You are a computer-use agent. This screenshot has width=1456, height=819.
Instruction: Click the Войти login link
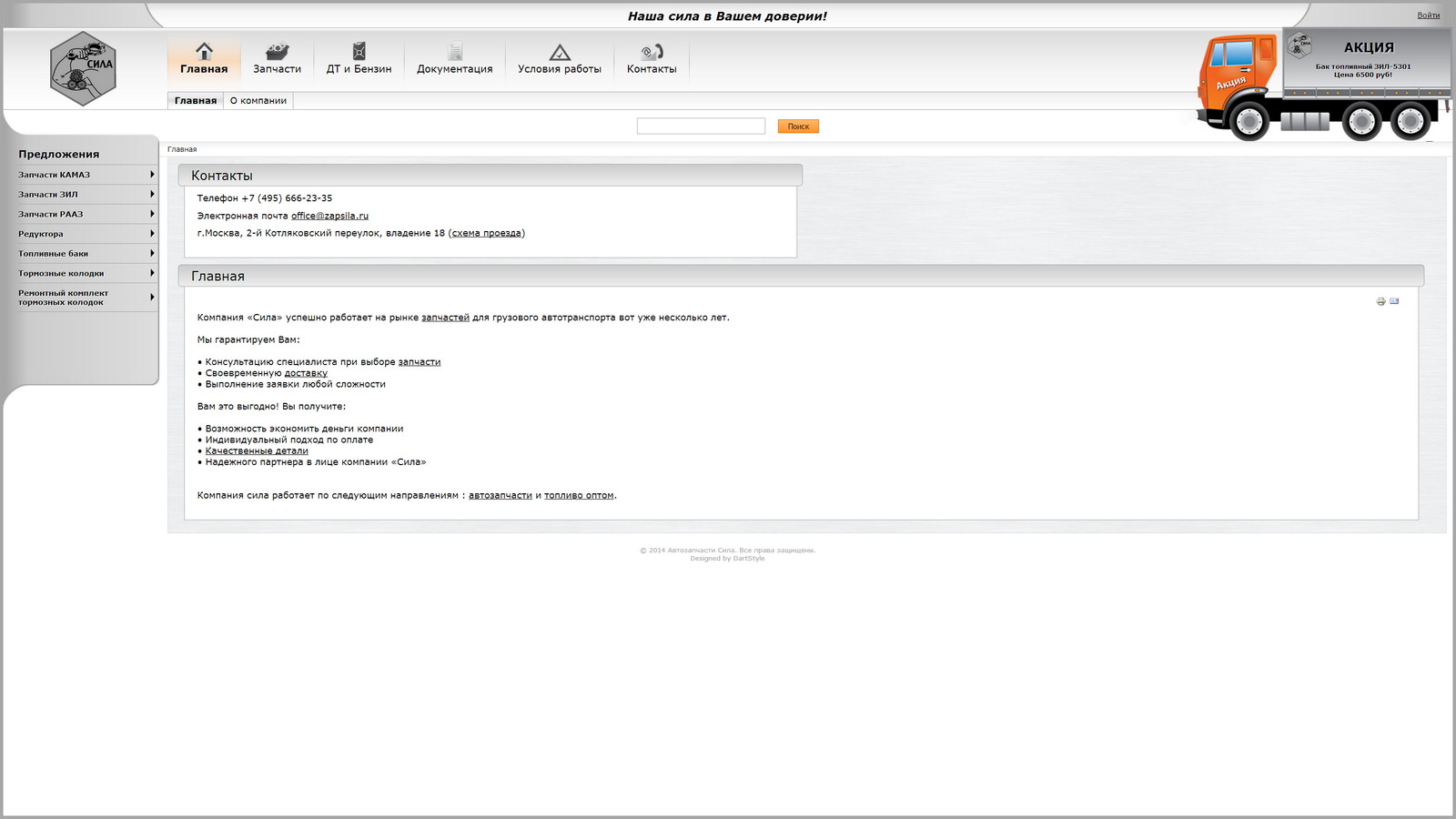point(1428,15)
